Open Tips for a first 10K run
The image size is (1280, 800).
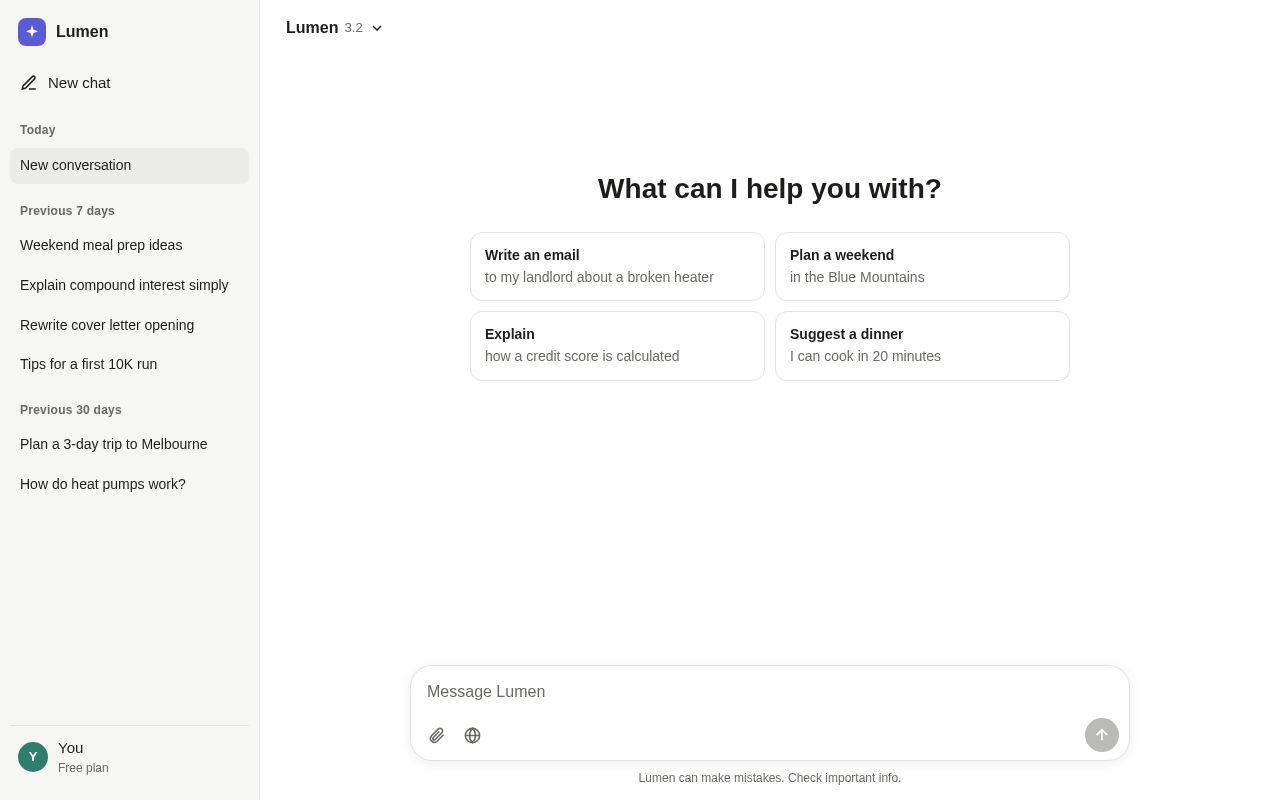point(130,365)
